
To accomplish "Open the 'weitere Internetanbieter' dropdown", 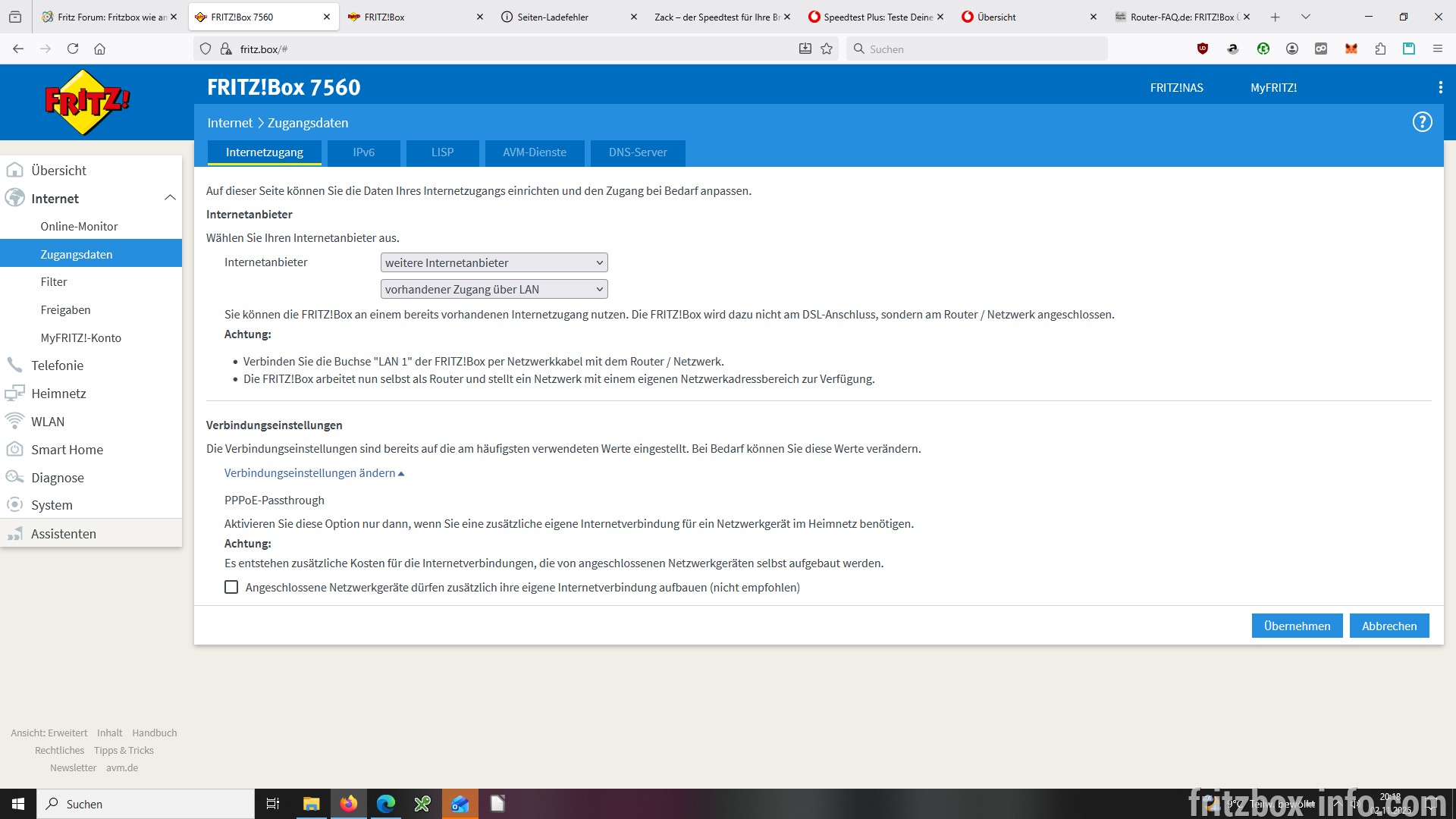I will click(494, 263).
